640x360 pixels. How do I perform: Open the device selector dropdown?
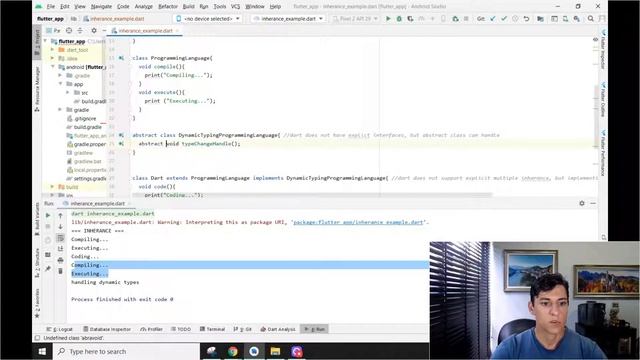click(208, 19)
